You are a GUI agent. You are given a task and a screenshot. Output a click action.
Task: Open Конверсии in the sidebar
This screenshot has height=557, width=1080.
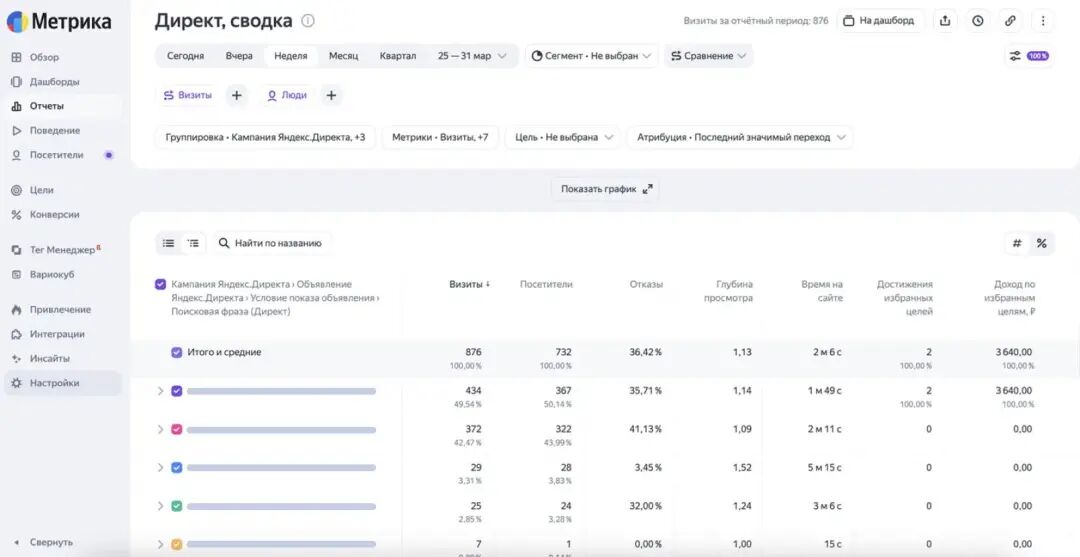pos(54,215)
